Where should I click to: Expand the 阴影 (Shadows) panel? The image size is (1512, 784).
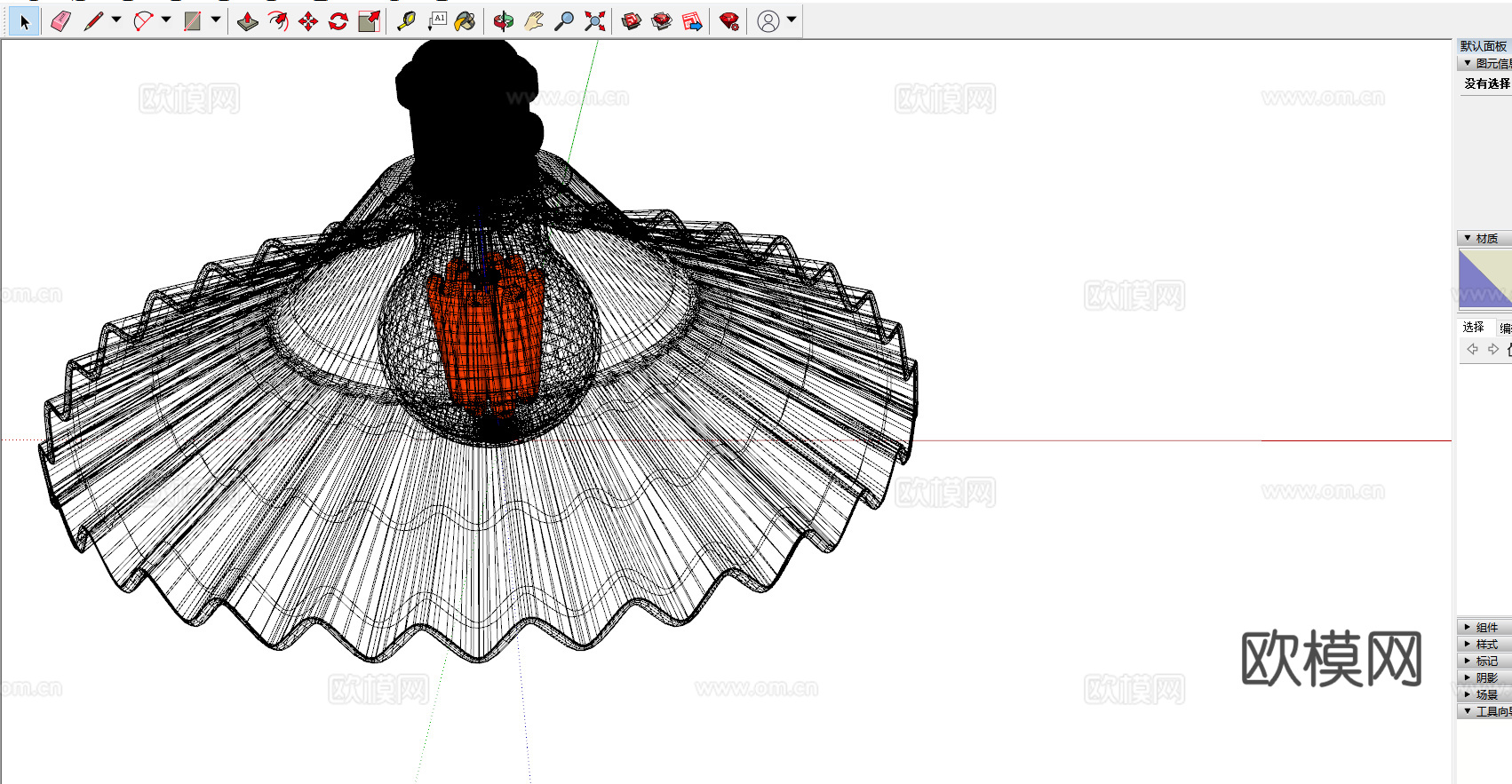pos(1485,677)
